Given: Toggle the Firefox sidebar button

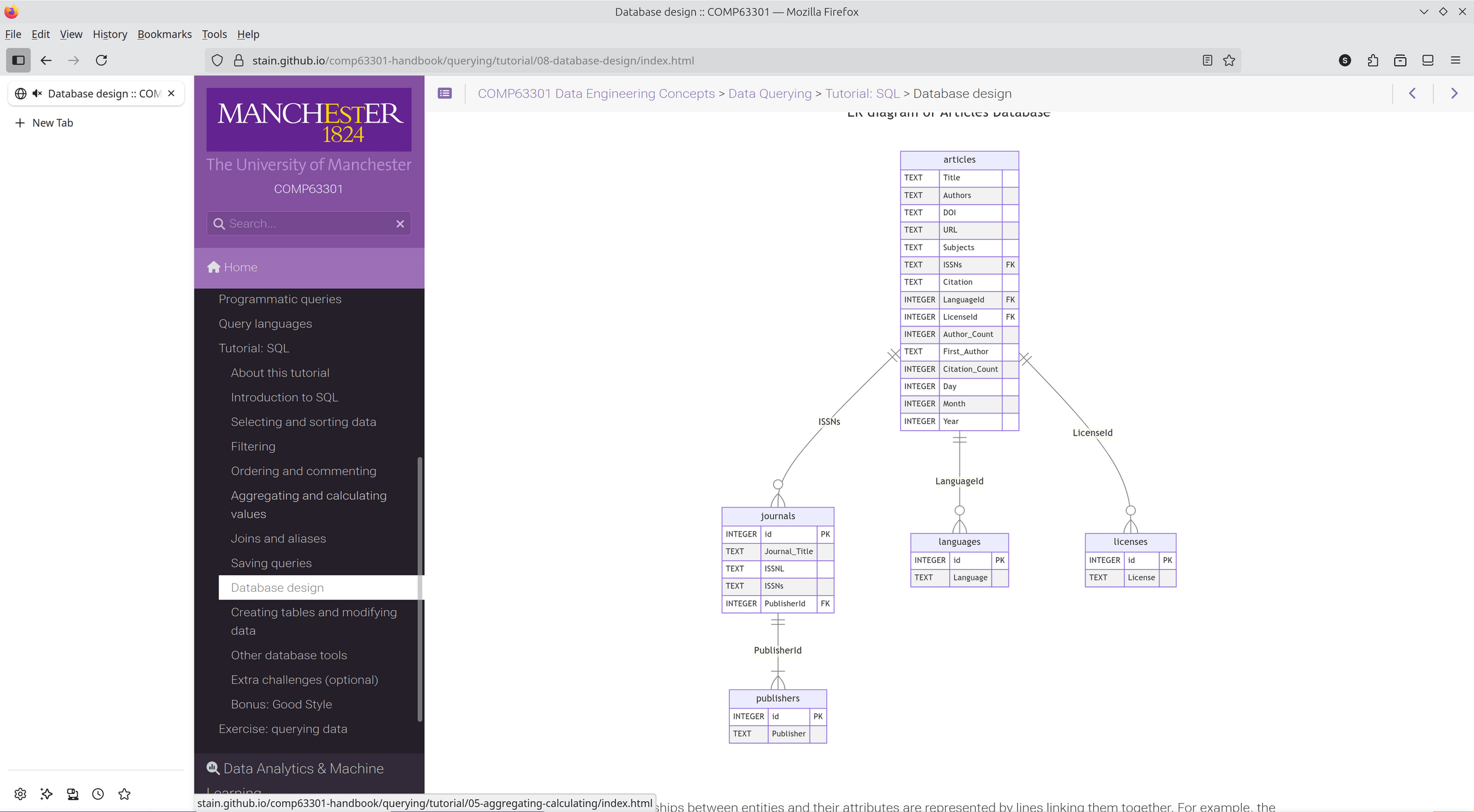Looking at the screenshot, I should pos(19,60).
